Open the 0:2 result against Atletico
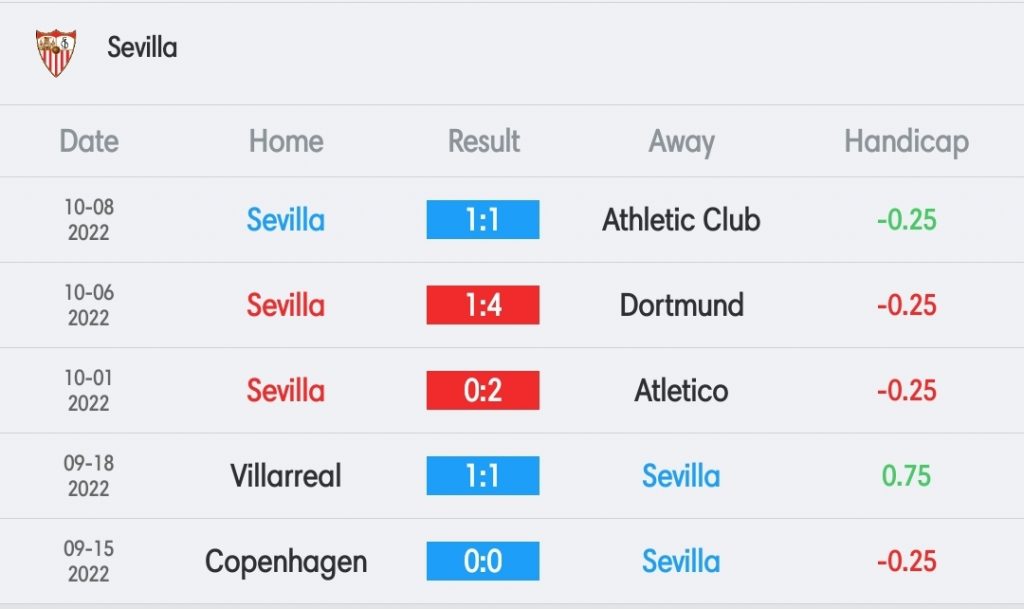 click(x=483, y=390)
